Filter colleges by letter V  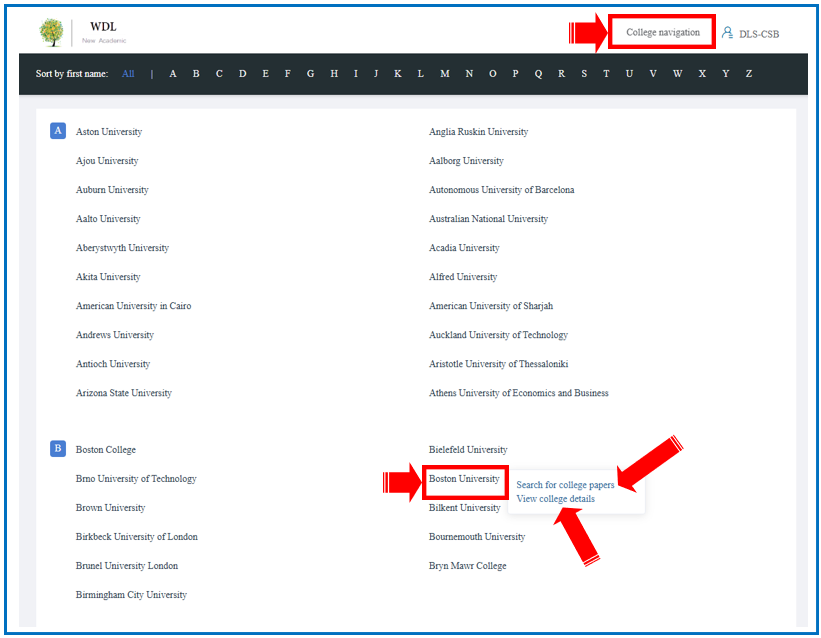653,74
